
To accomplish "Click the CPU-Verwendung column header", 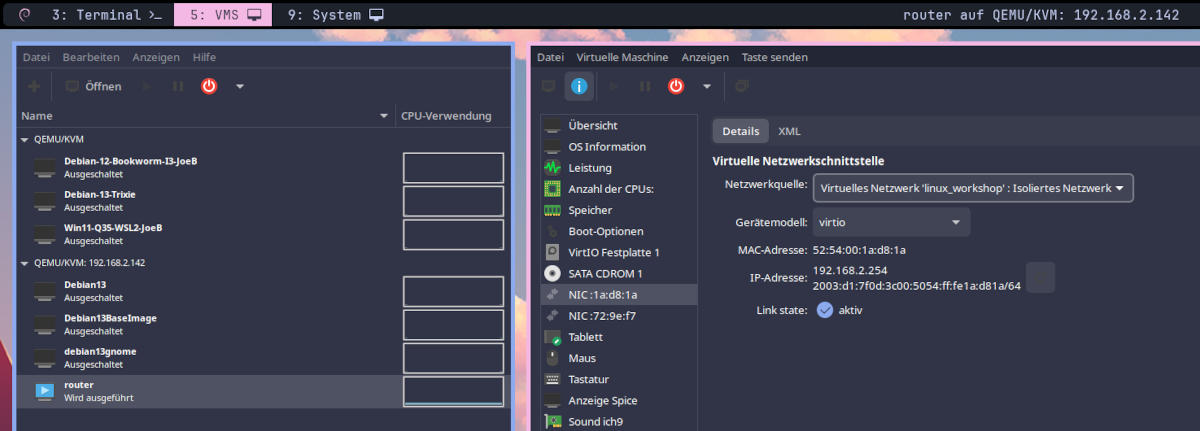I will [x=447, y=116].
